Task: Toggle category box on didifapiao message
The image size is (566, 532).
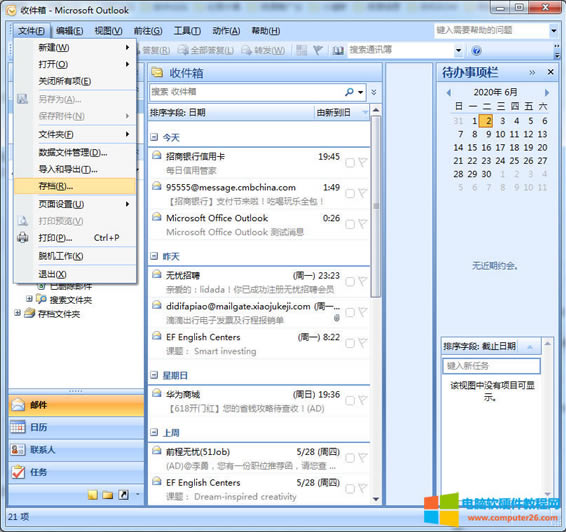Action: click(349, 313)
